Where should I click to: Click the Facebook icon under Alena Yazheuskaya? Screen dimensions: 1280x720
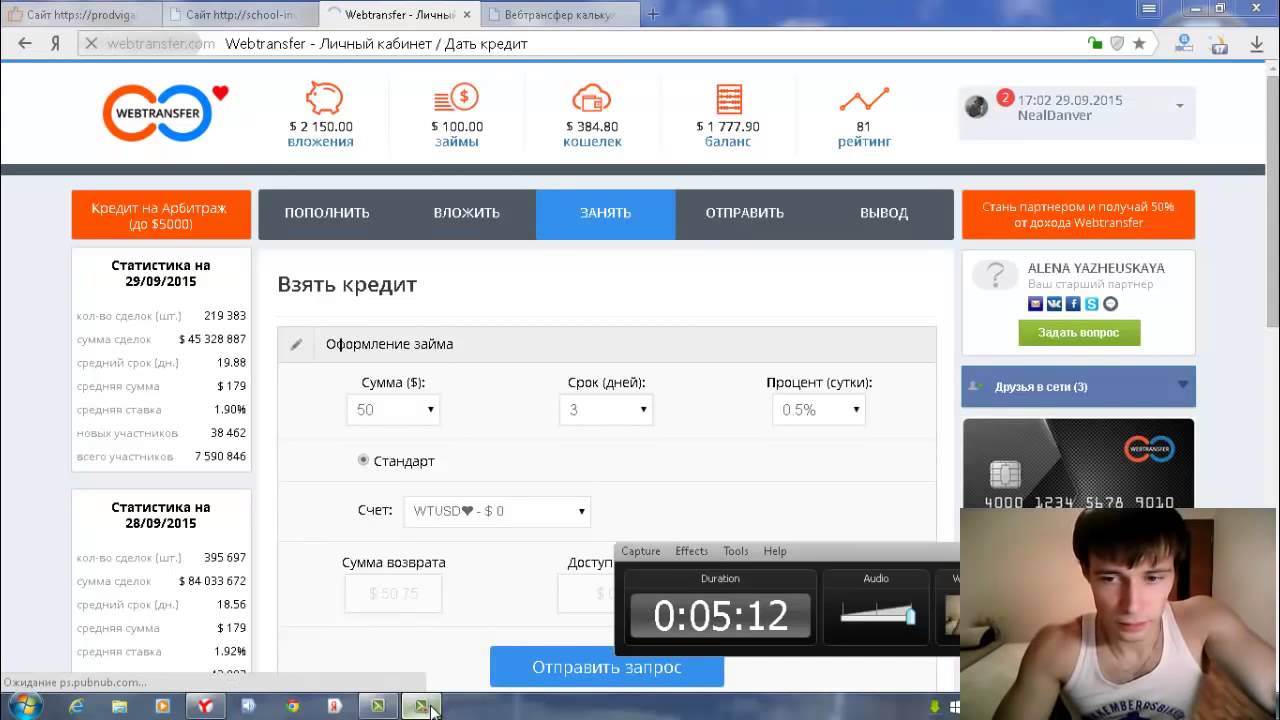coord(1073,304)
